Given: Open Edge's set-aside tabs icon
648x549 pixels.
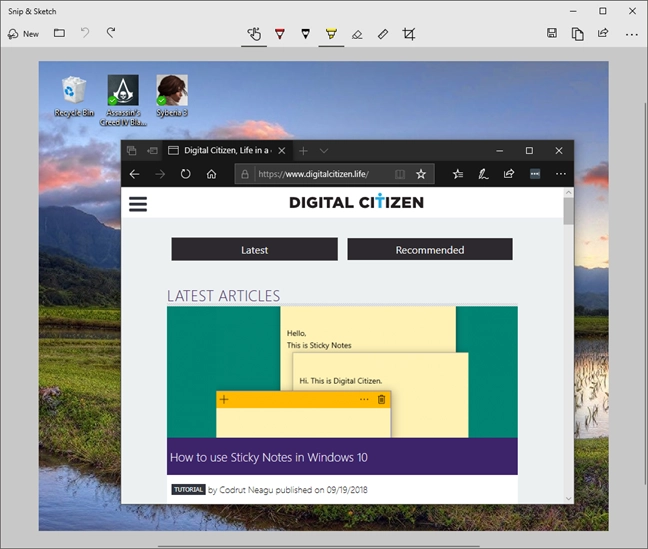Looking at the screenshot, I should 131,150.
